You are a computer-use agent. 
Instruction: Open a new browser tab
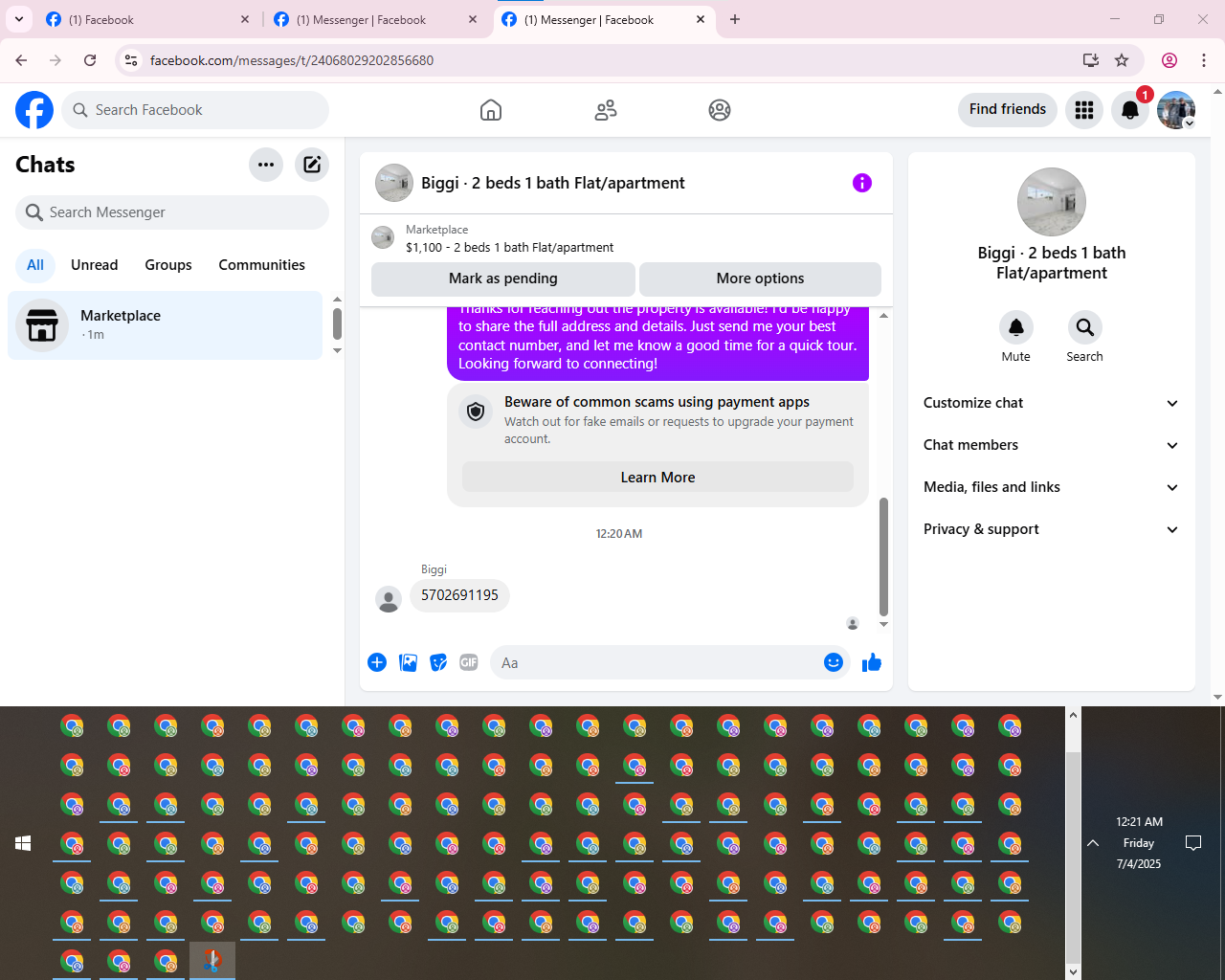(735, 19)
